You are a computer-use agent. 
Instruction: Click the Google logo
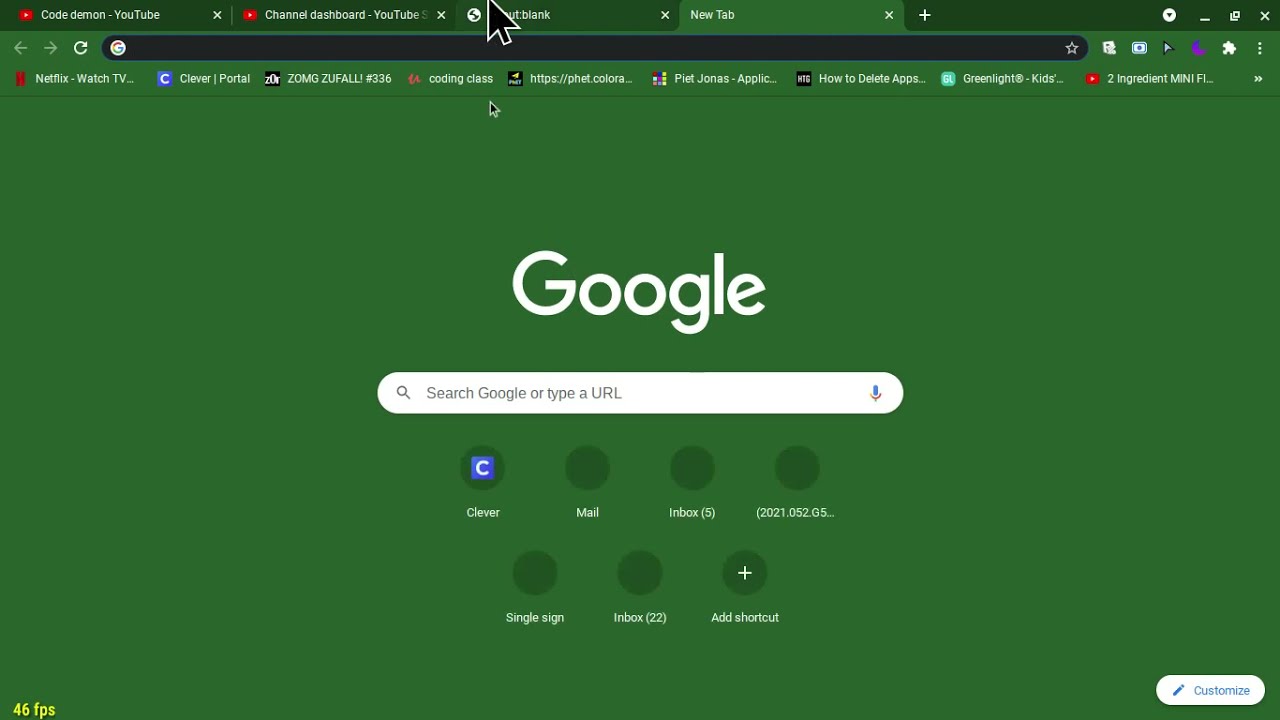[x=639, y=291]
